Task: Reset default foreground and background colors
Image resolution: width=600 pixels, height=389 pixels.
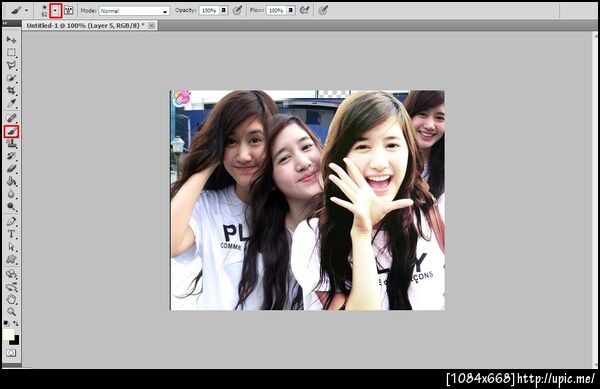Action: pos(6,324)
